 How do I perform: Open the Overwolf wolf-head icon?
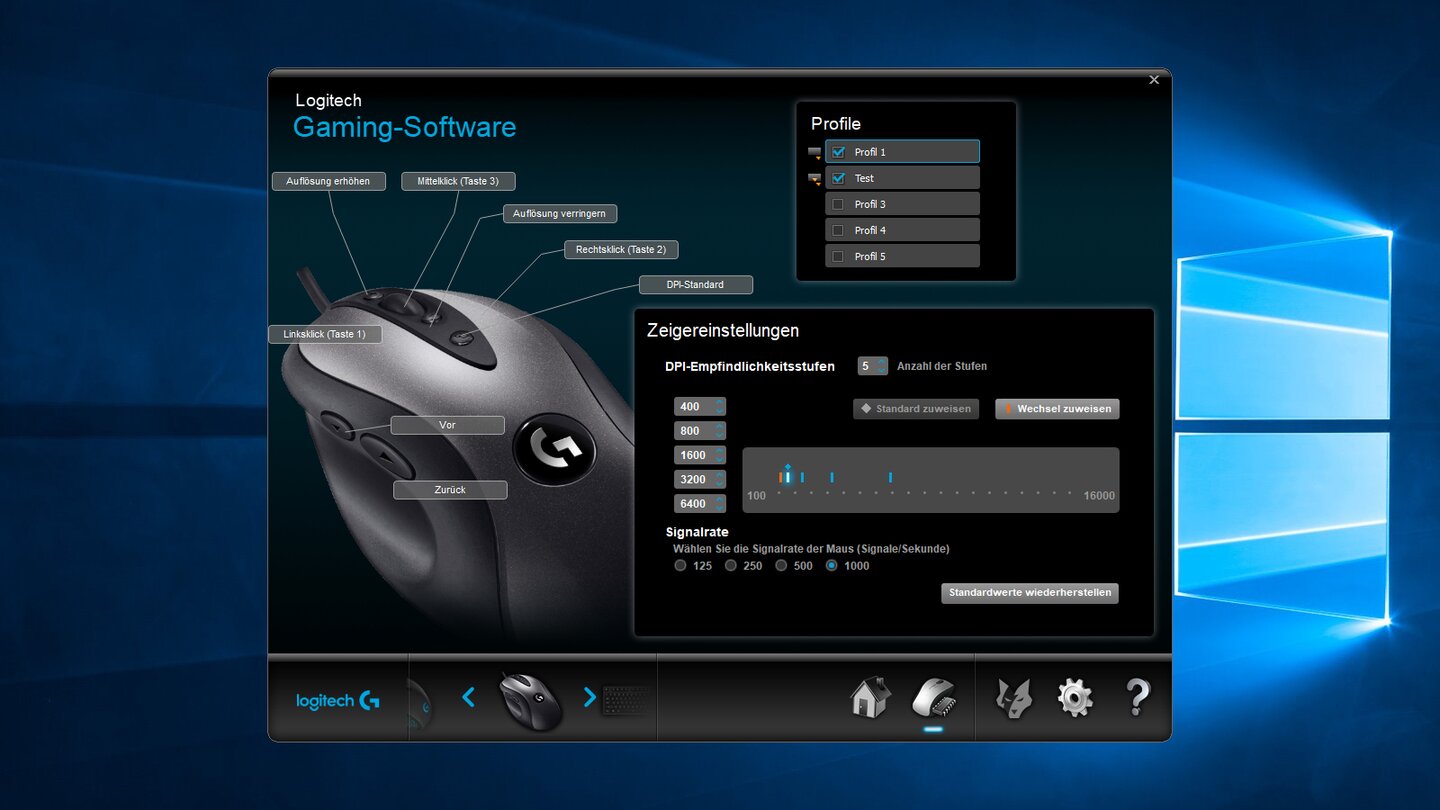point(1013,697)
